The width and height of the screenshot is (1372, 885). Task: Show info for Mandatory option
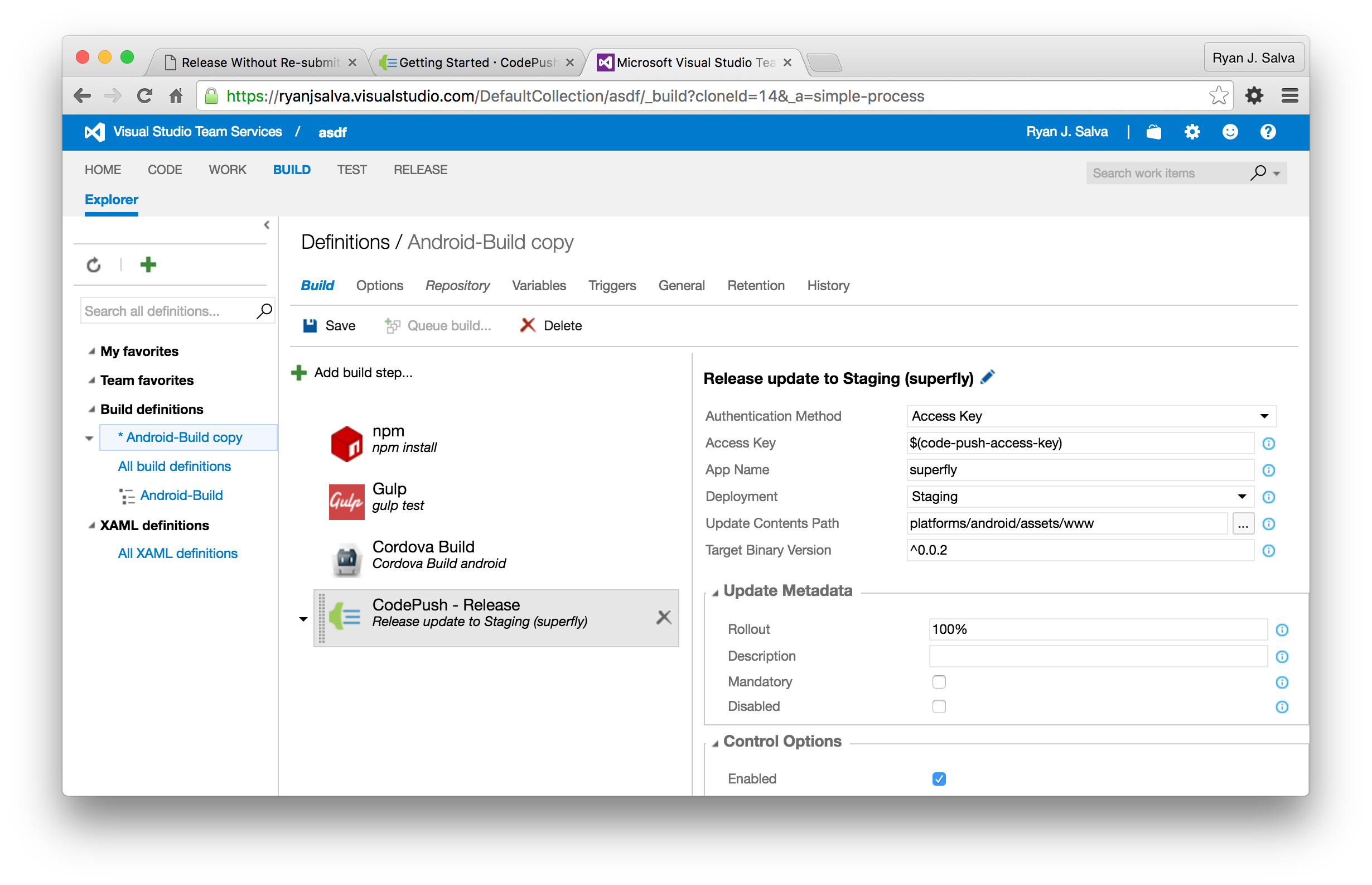pos(1282,682)
